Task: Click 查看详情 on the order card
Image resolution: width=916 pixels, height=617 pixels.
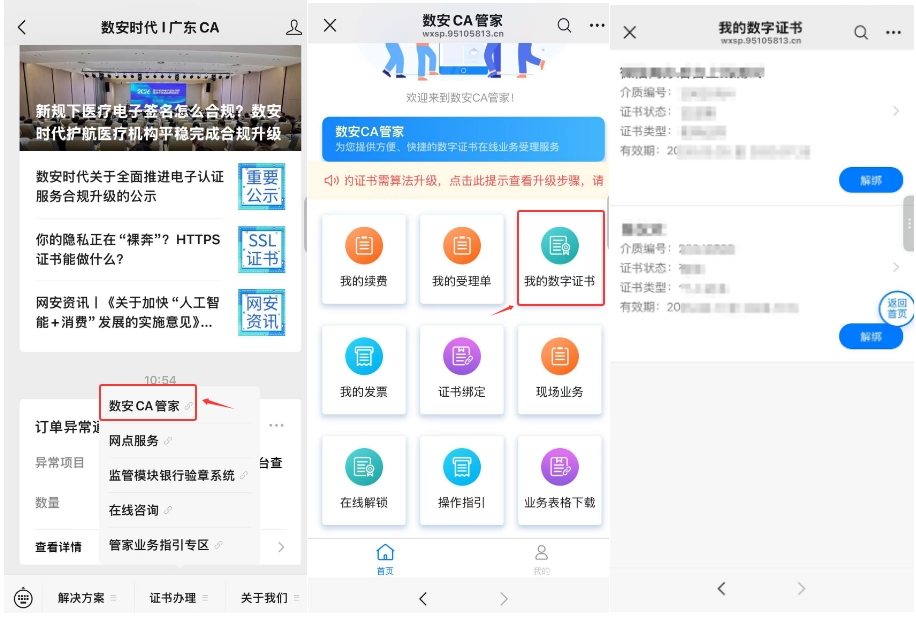Action: [58, 547]
